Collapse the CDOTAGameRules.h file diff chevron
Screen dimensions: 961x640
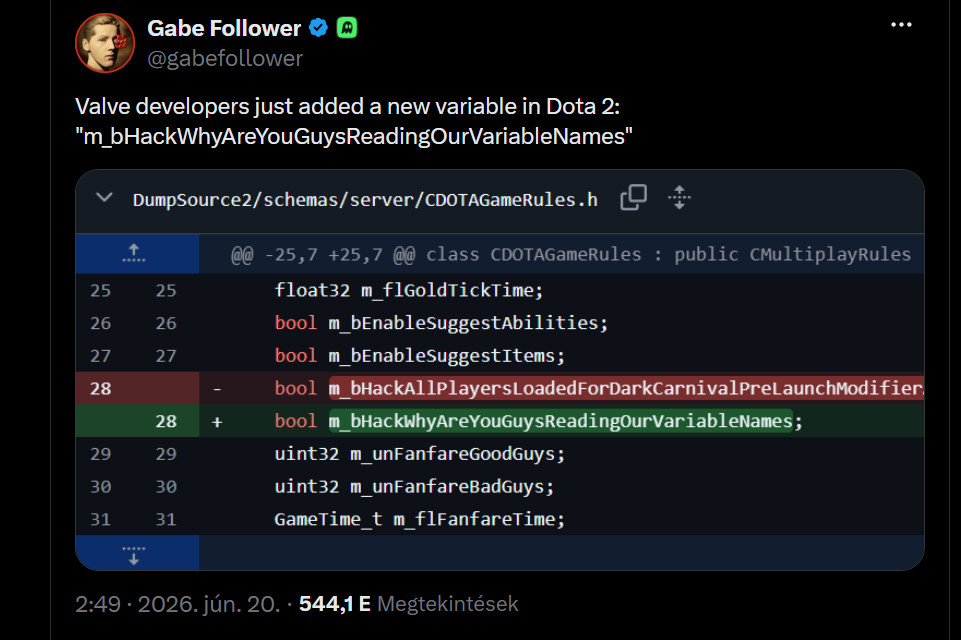105,198
